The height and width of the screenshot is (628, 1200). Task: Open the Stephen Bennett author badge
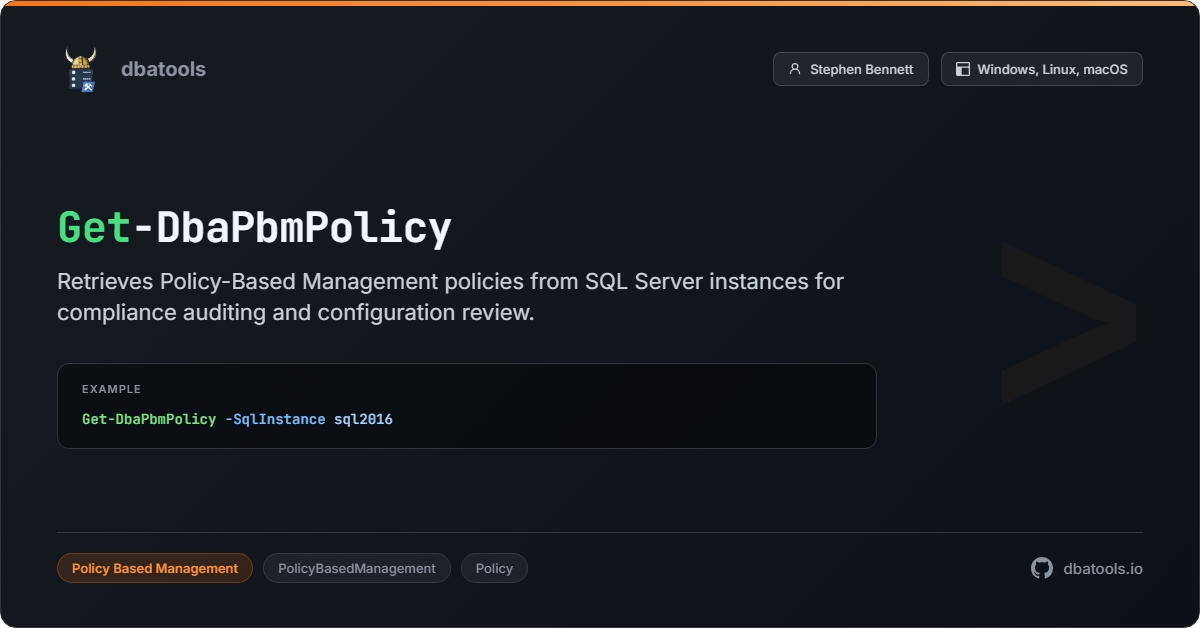pos(851,69)
